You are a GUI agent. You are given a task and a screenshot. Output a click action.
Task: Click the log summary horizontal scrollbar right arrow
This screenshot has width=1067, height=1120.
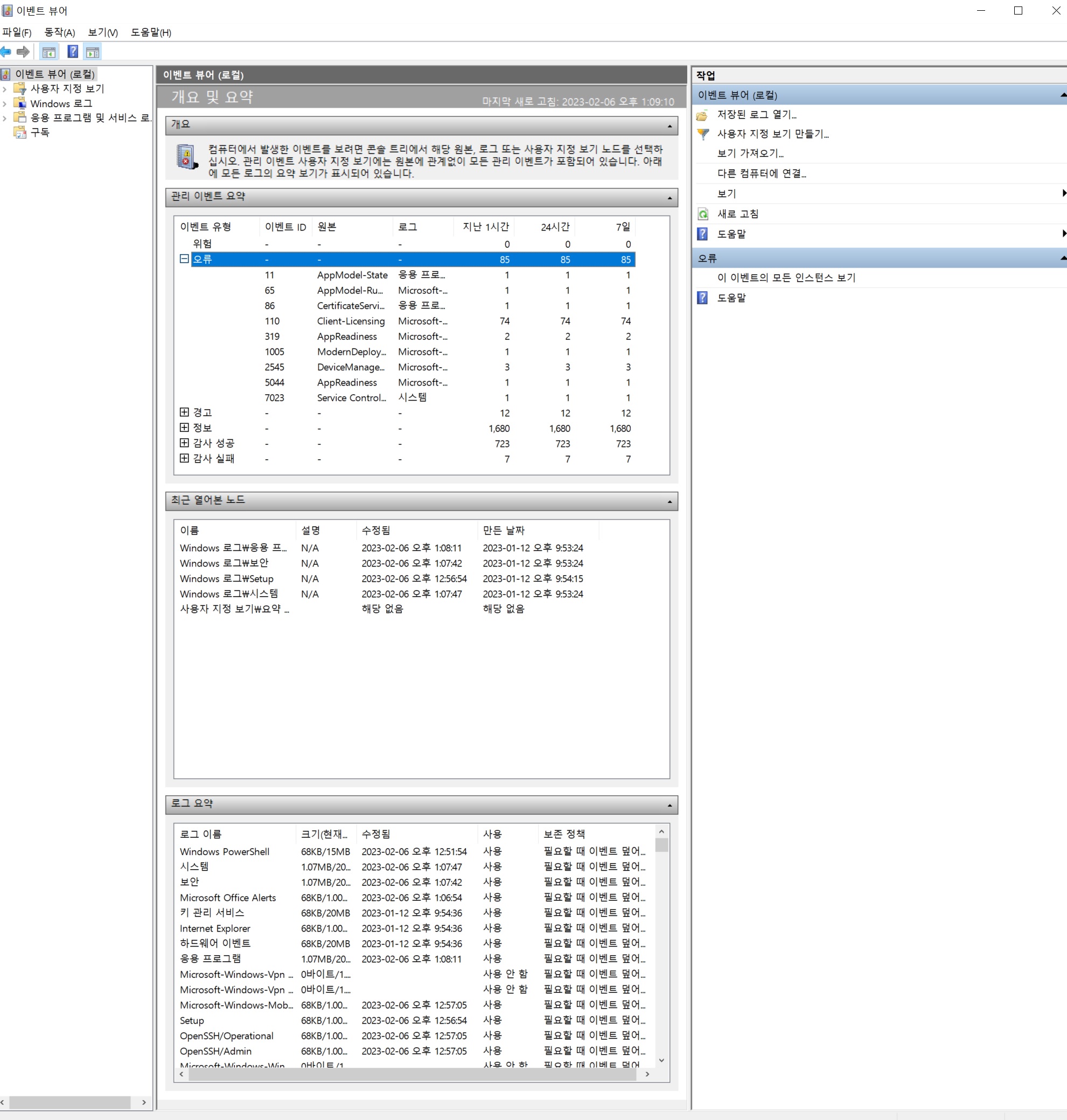(x=647, y=1075)
